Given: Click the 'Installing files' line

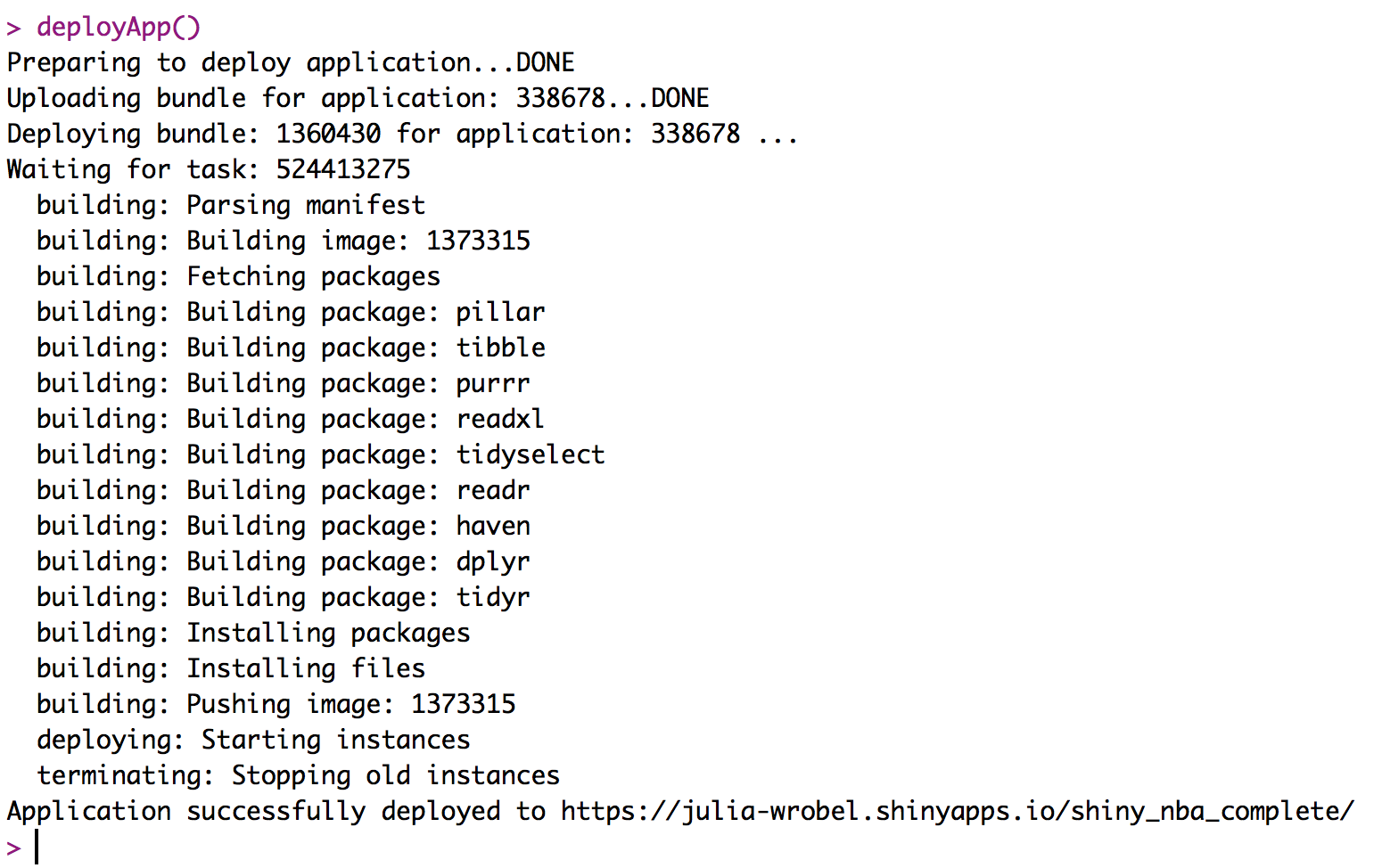Looking at the screenshot, I should [x=231, y=668].
